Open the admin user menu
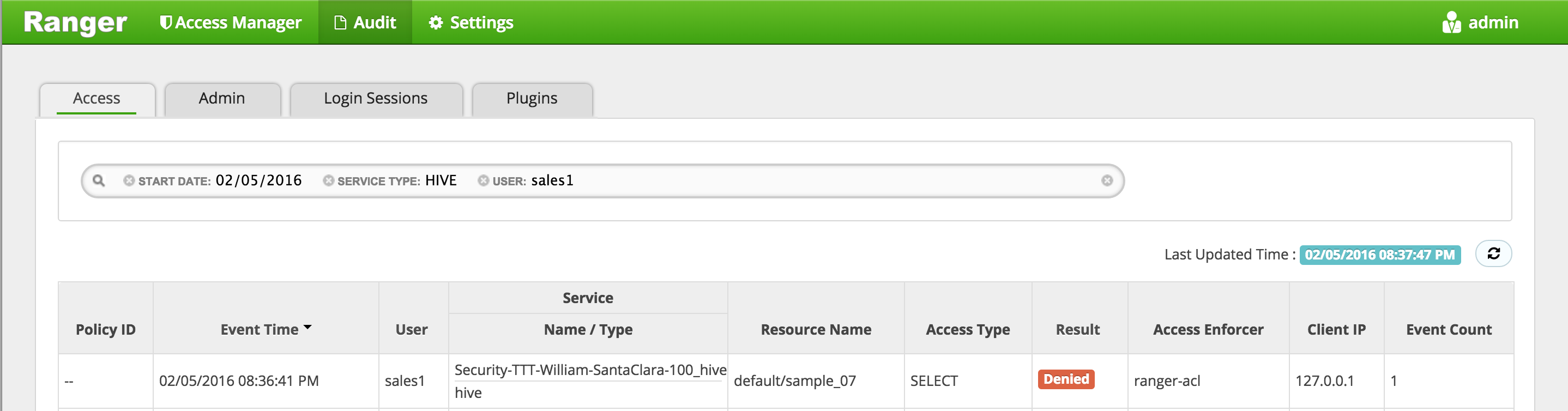The height and width of the screenshot is (411, 1568). [1480, 22]
